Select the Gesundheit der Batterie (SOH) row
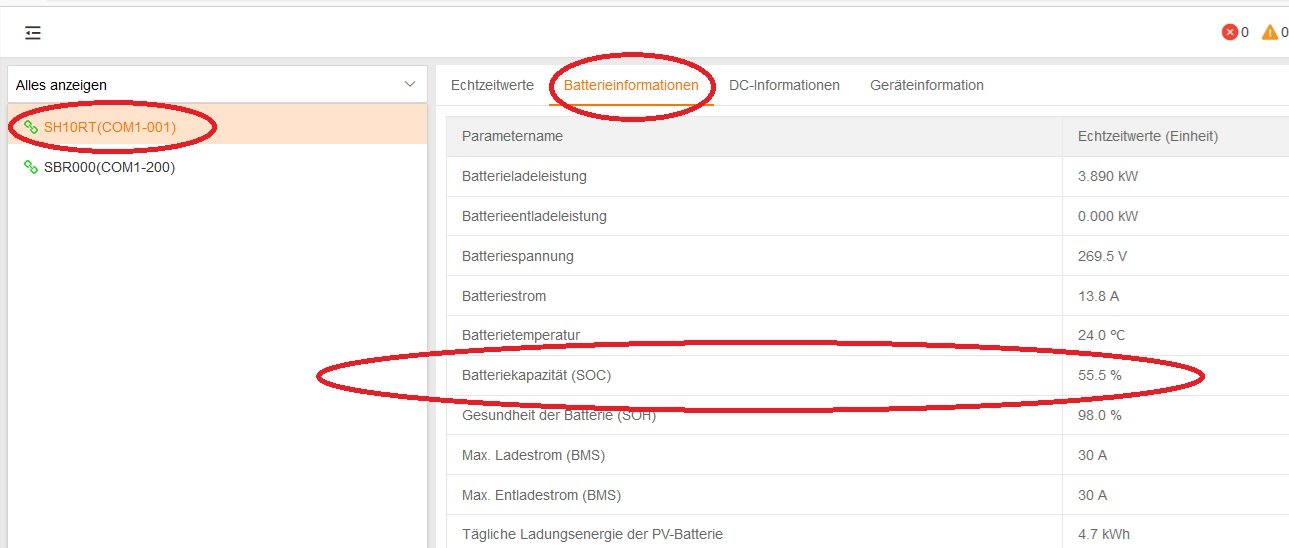 point(558,415)
